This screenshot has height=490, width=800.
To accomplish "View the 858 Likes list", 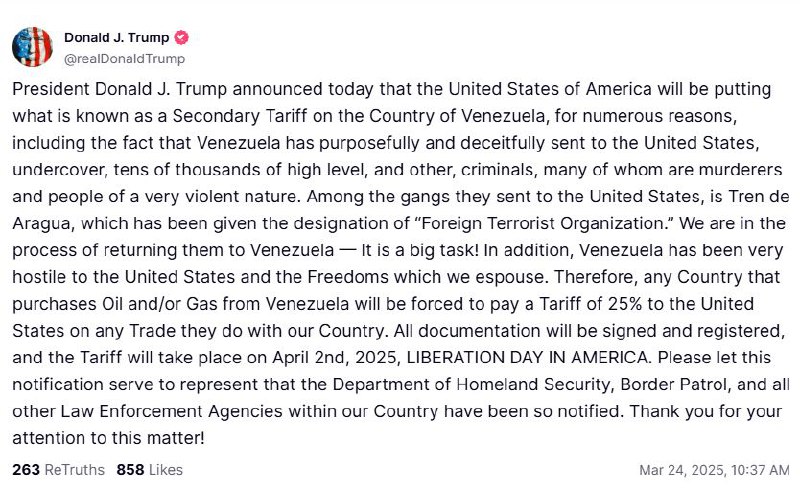I will point(149,470).
